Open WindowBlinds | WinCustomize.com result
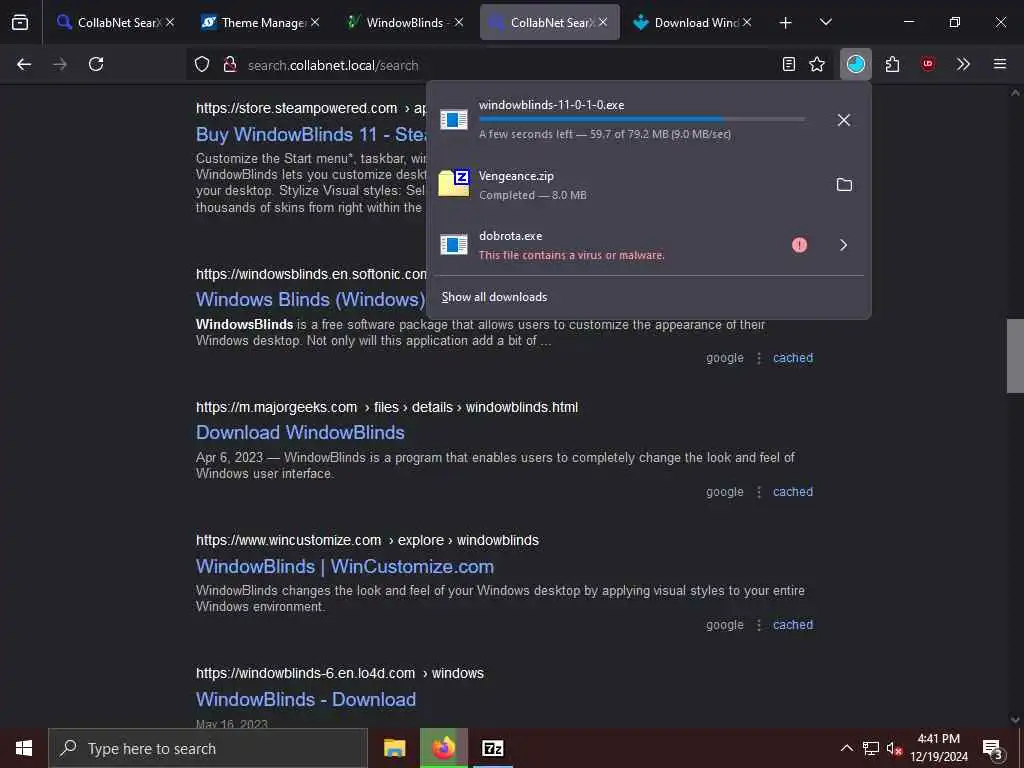Image resolution: width=1024 pixels, height=768 pixels. [x=345, y=566]
